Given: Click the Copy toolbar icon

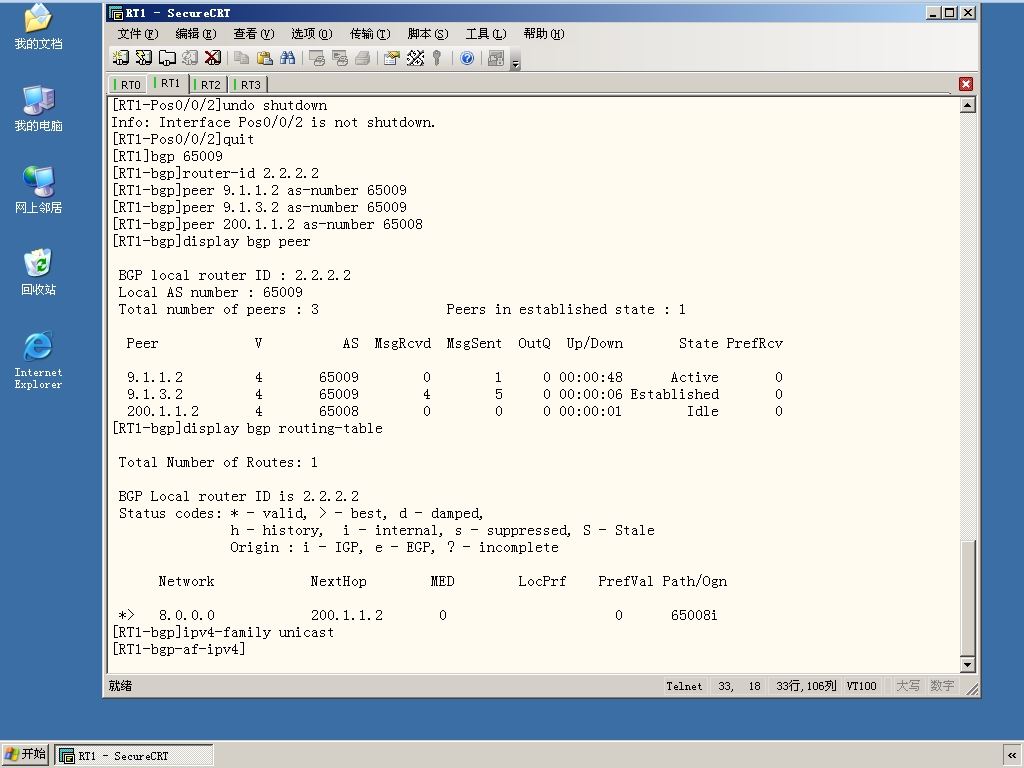Looking at the screenshot, I should click(242, 58).
